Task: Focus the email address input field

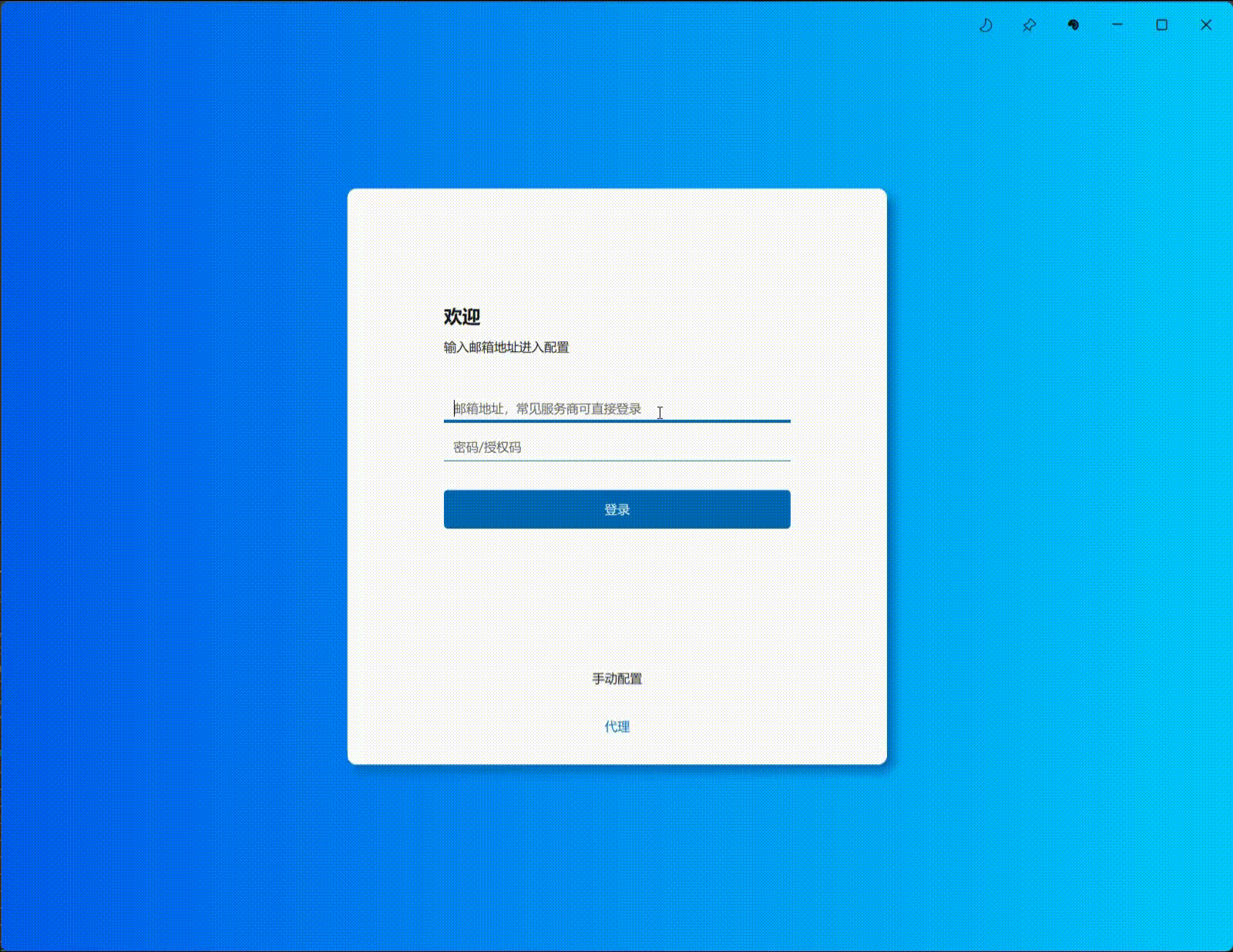Action: point(616,409)
